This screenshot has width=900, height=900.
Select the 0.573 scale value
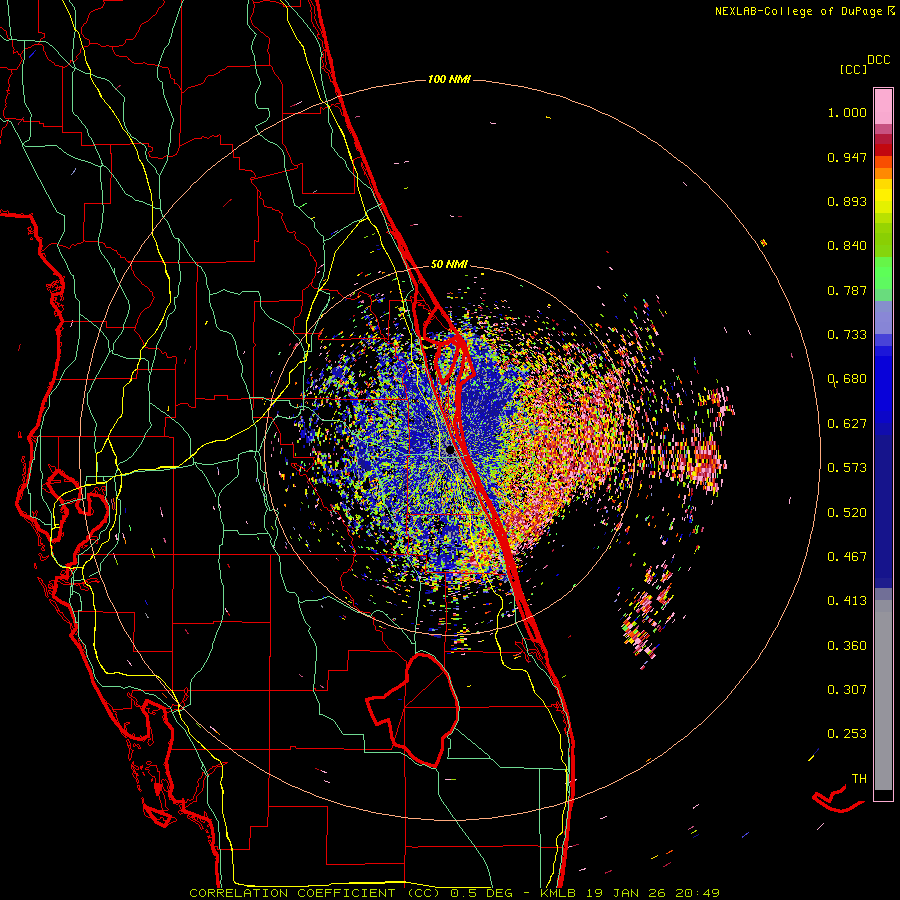[847, 468]
